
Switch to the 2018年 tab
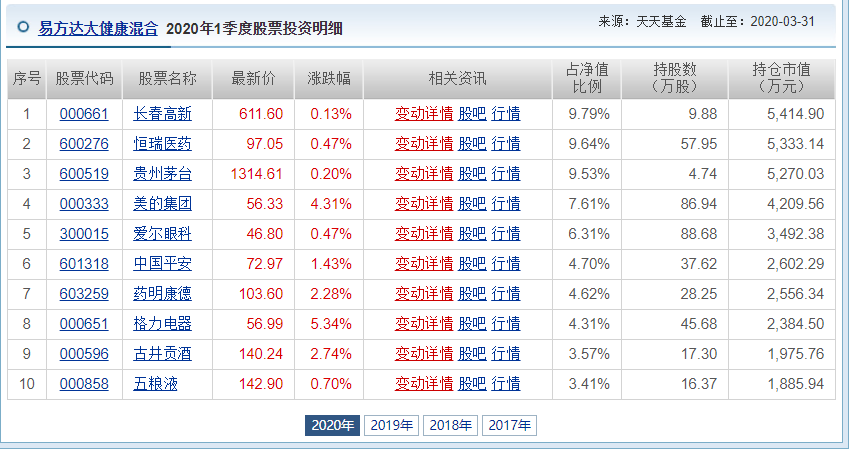(x=450, y=425)
